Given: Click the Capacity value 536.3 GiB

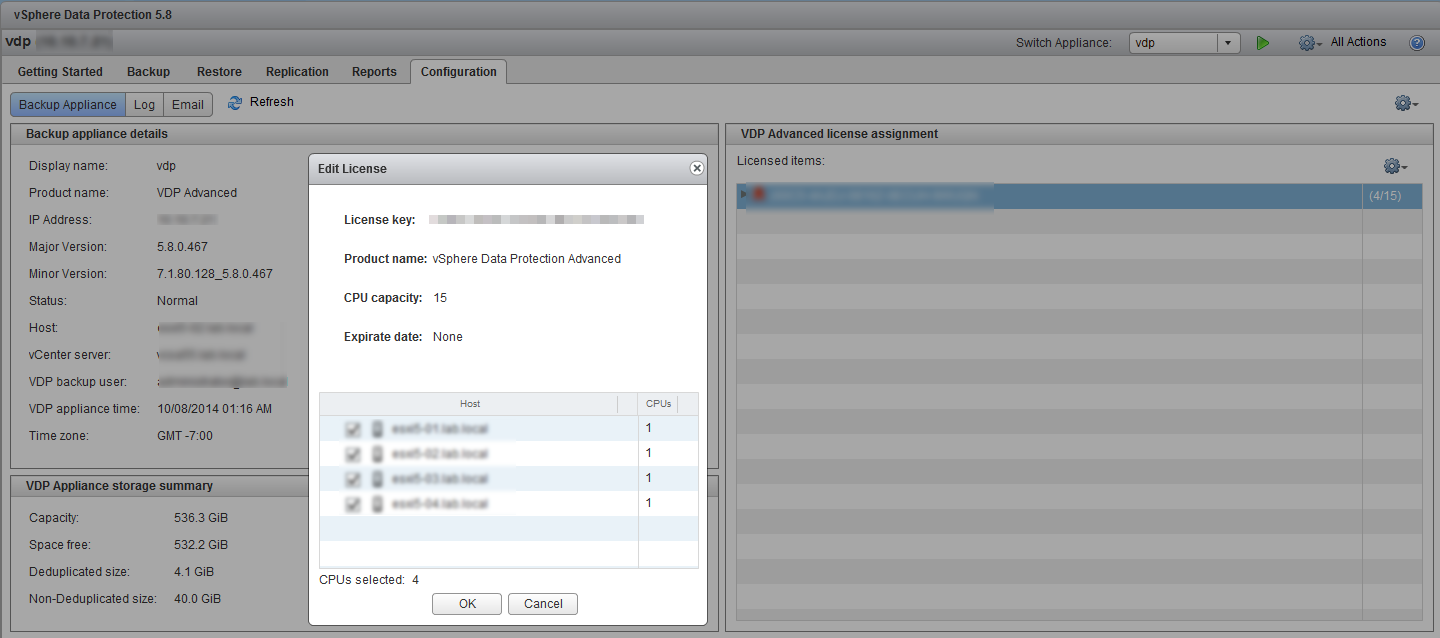Looking at the screenshot, I should pos(201,518).
